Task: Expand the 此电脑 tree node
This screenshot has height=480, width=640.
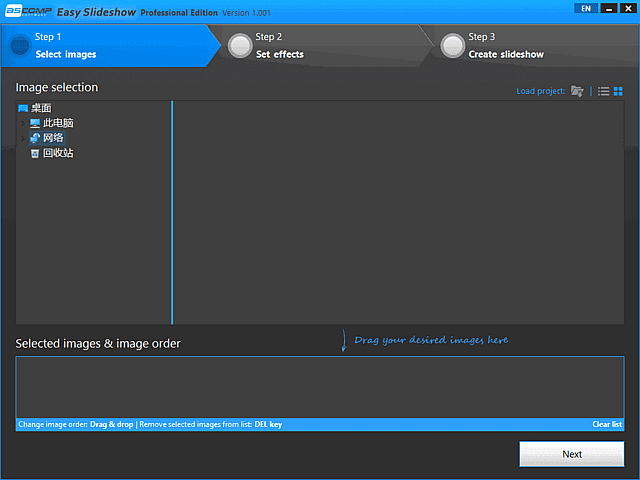Action: pos(22,123)
